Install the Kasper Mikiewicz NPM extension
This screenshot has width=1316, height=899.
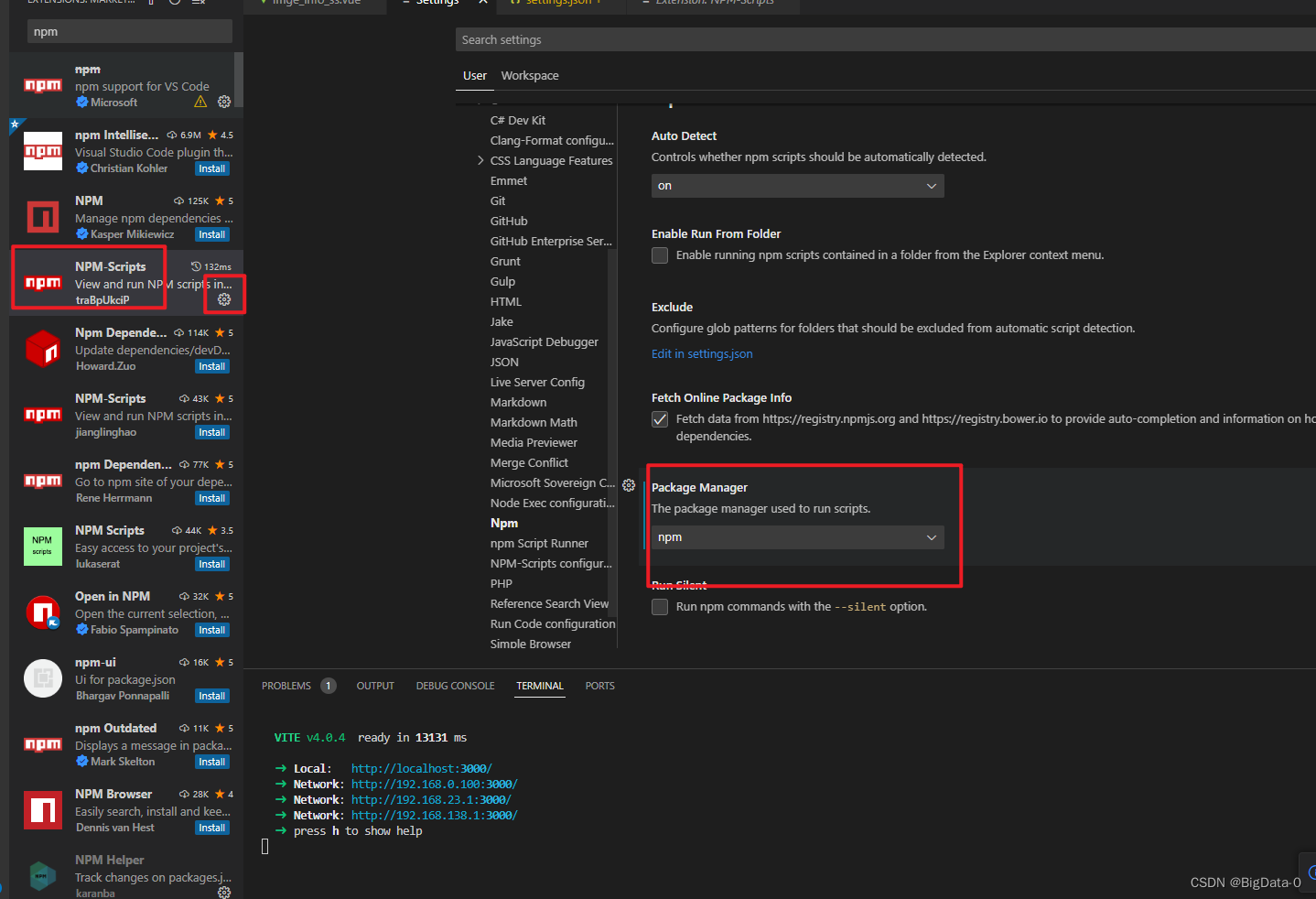pos(212,234)
